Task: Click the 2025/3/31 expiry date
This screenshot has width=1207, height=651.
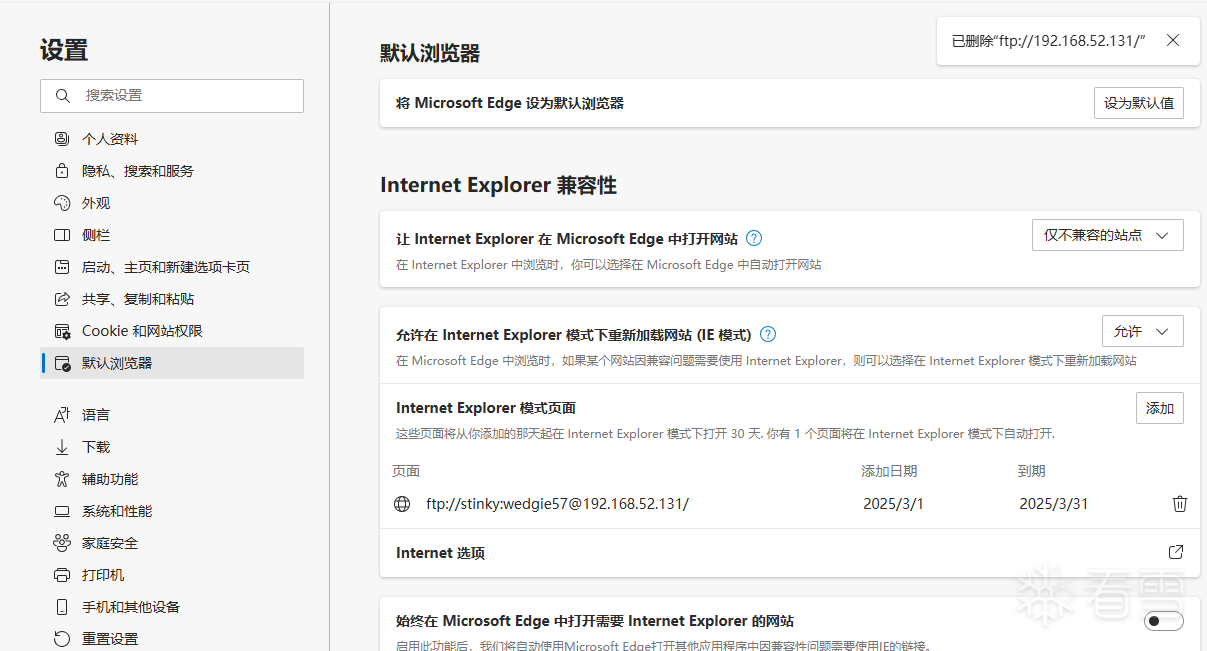Action: [x=1053, y=504]
